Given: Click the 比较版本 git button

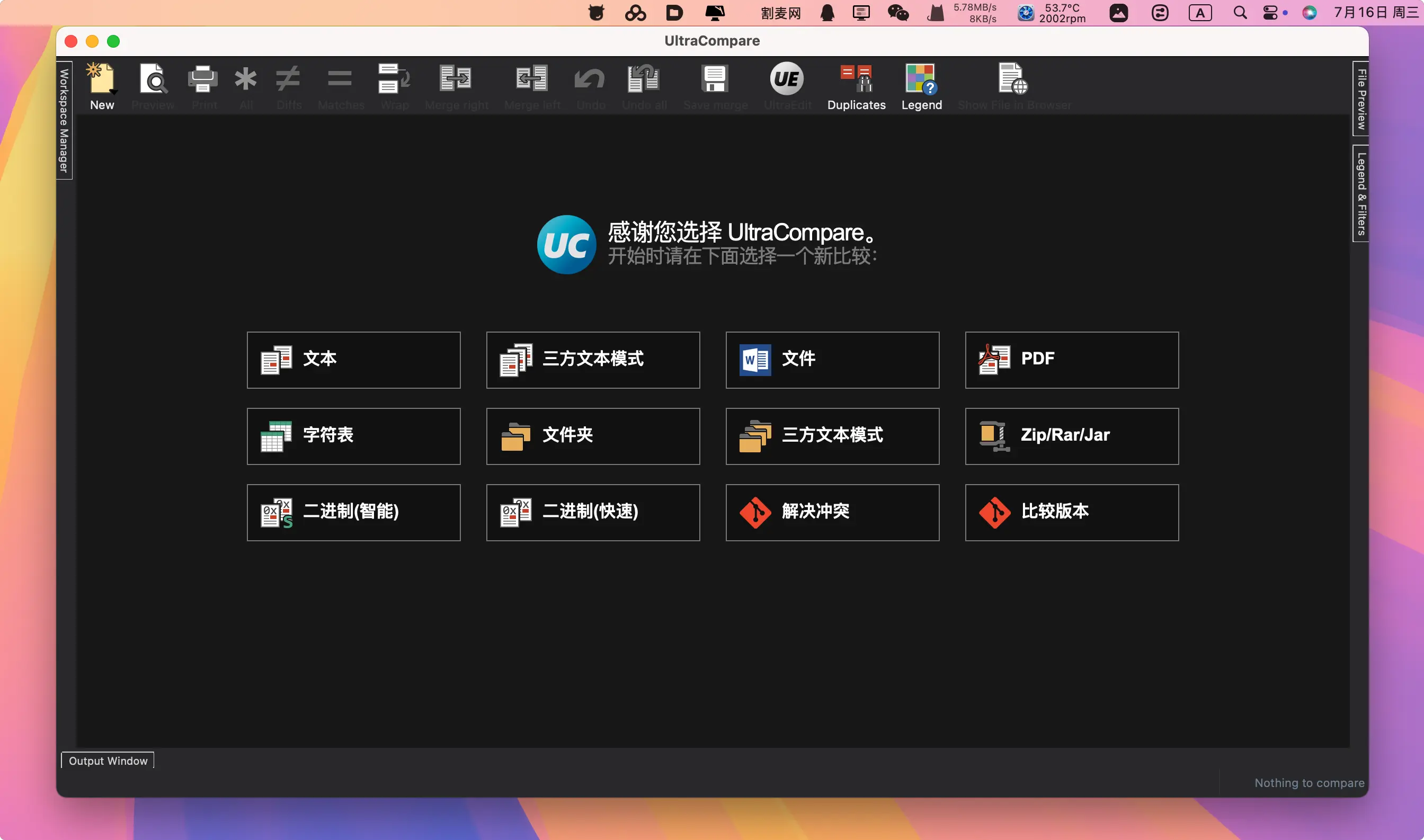Looking at the screenshot, I should 1072,512.
